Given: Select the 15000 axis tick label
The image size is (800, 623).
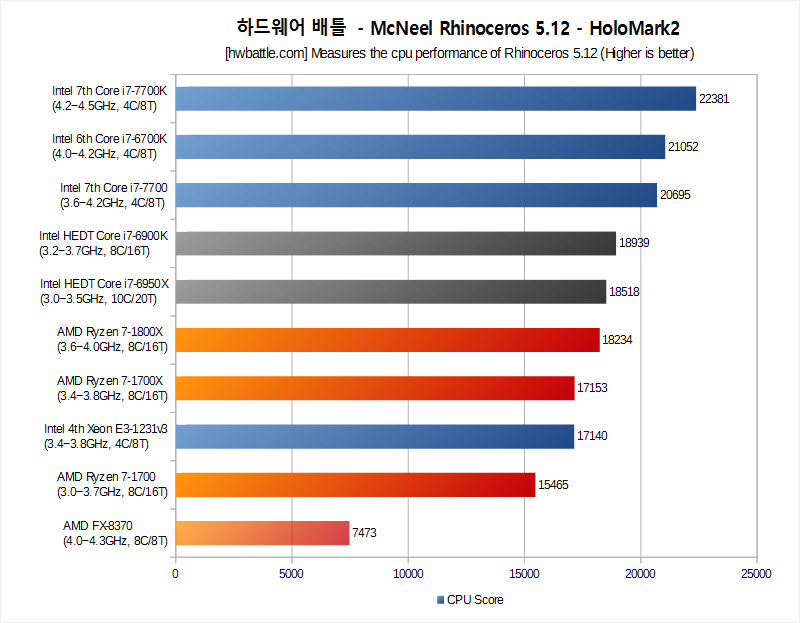Looking at the screenshot, I should point(524,574).
